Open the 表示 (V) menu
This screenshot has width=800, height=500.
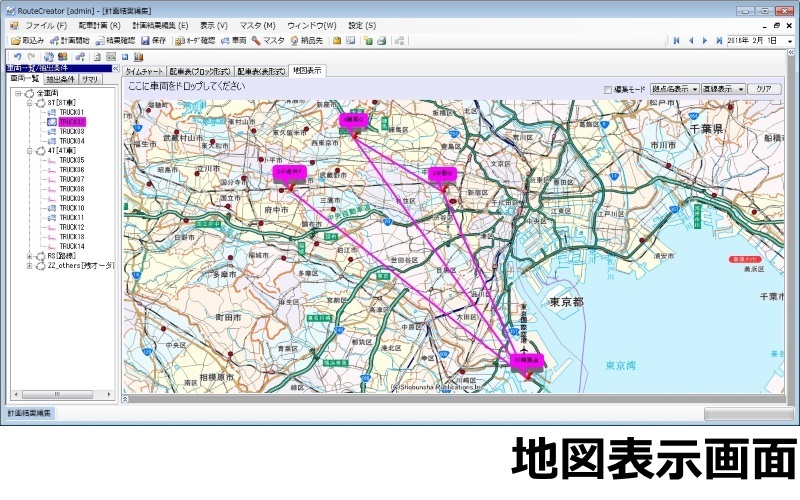(x=214, y=26)
